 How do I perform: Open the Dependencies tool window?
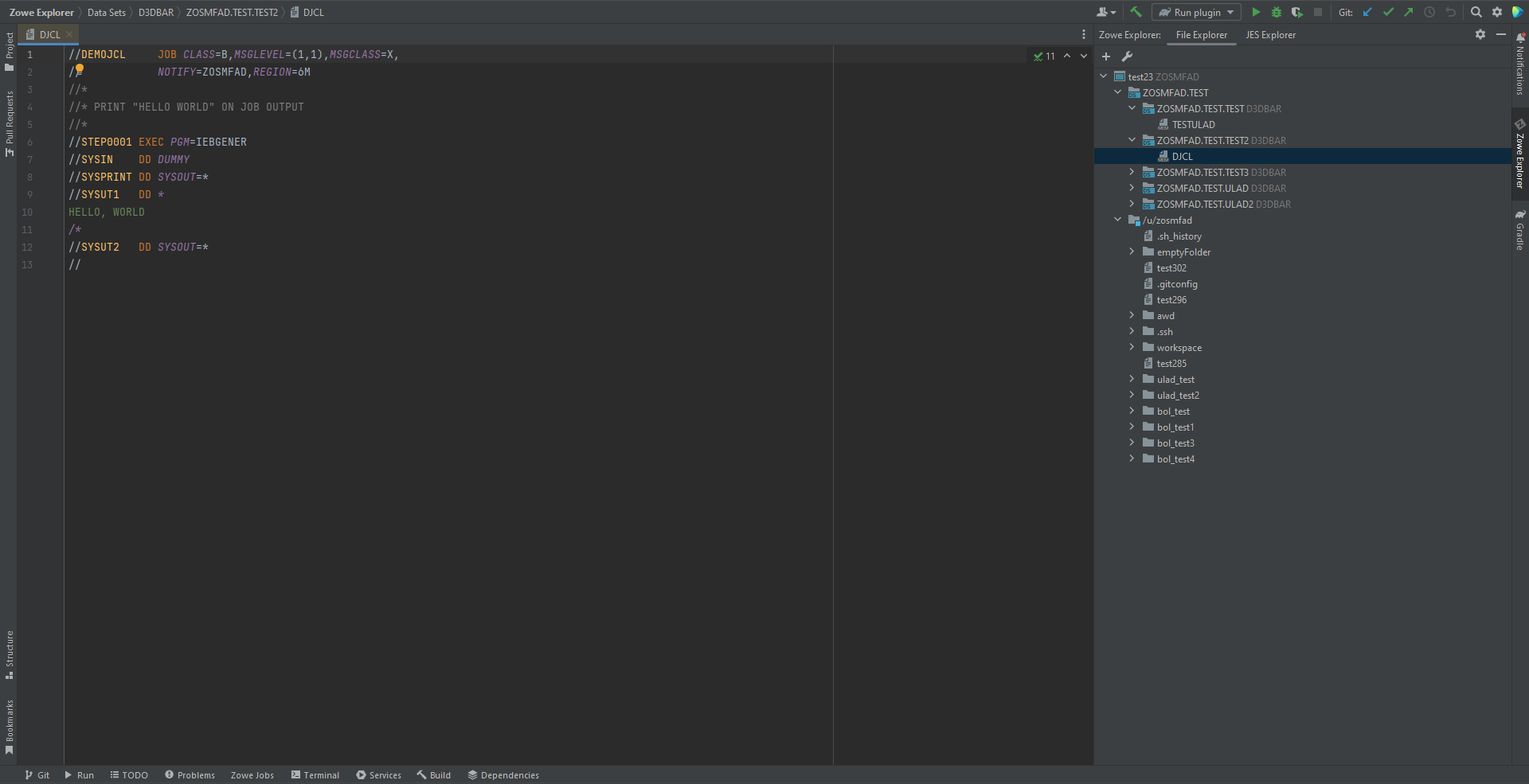tap(503, 775)
